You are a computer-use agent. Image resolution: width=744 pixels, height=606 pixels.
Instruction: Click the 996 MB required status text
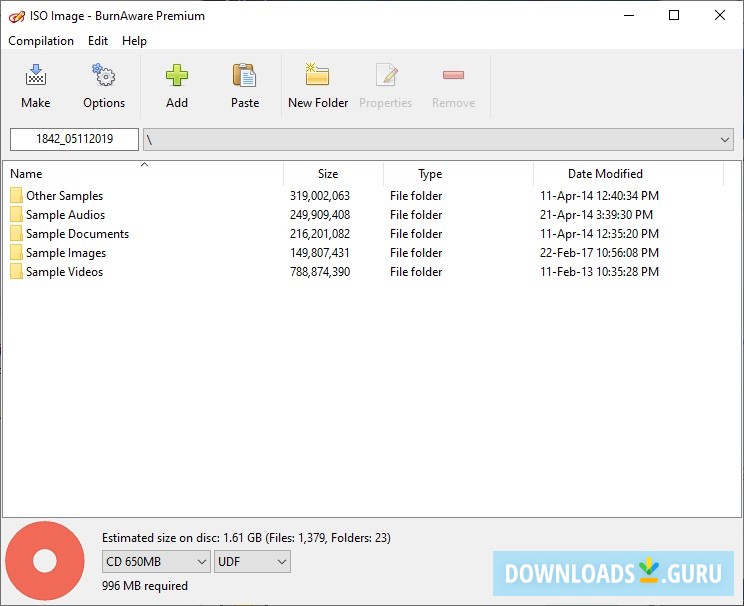[x=145, y=586]
